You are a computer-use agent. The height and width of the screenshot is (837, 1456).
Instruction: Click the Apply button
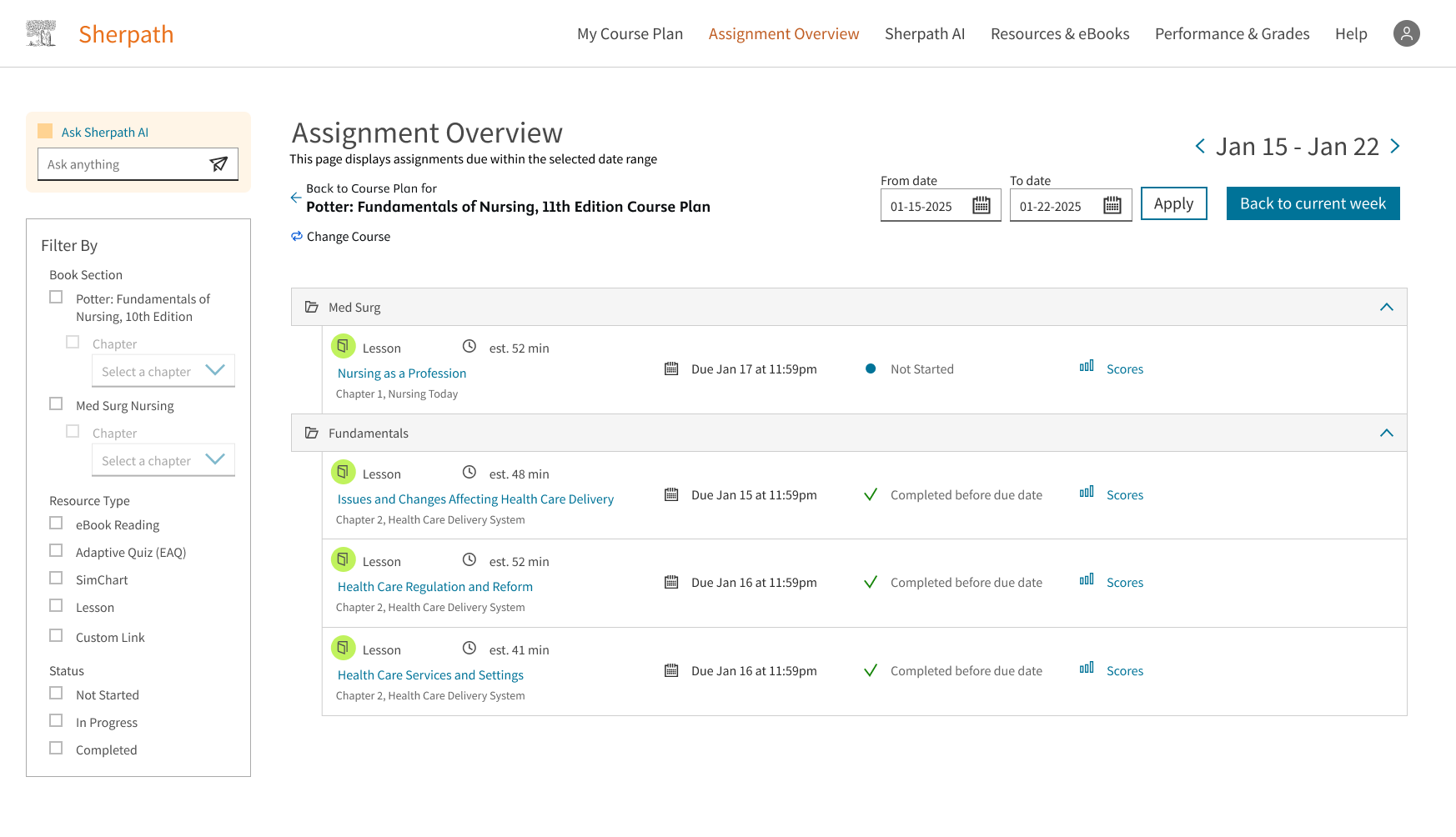coord(1174,203)
